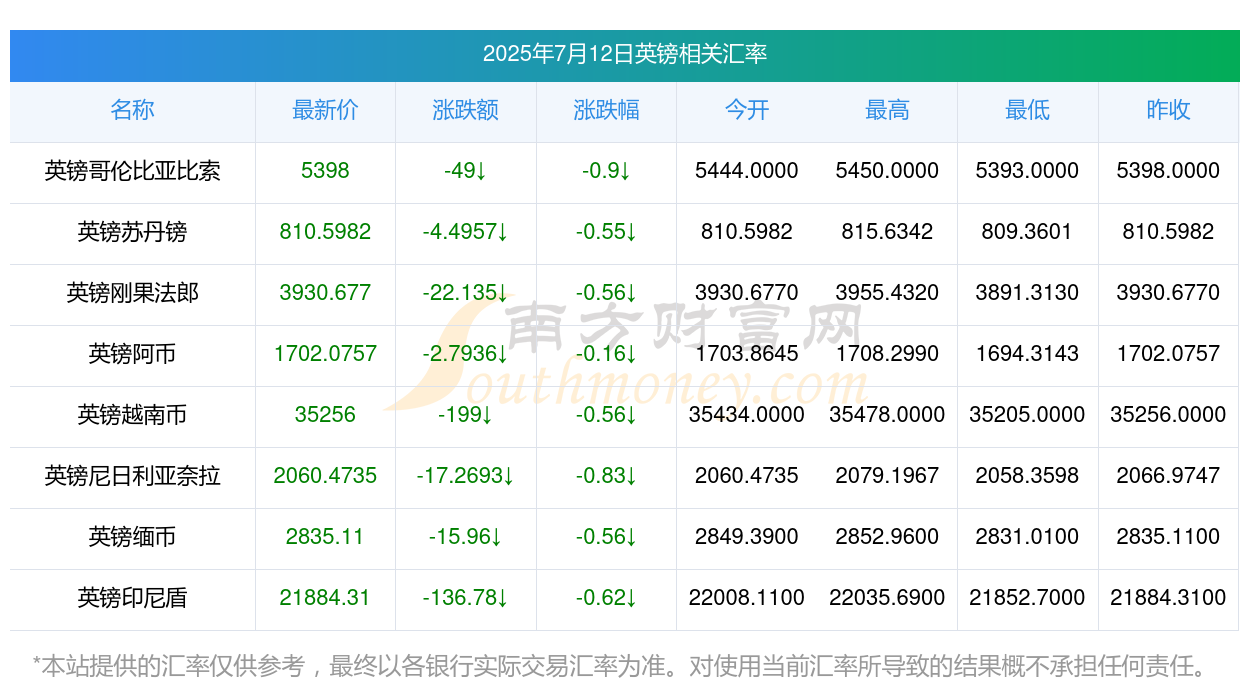Click change amount -4.4957↓
Screen dimensions: 1250x698
pyautogui.click(x=466, y=232)
